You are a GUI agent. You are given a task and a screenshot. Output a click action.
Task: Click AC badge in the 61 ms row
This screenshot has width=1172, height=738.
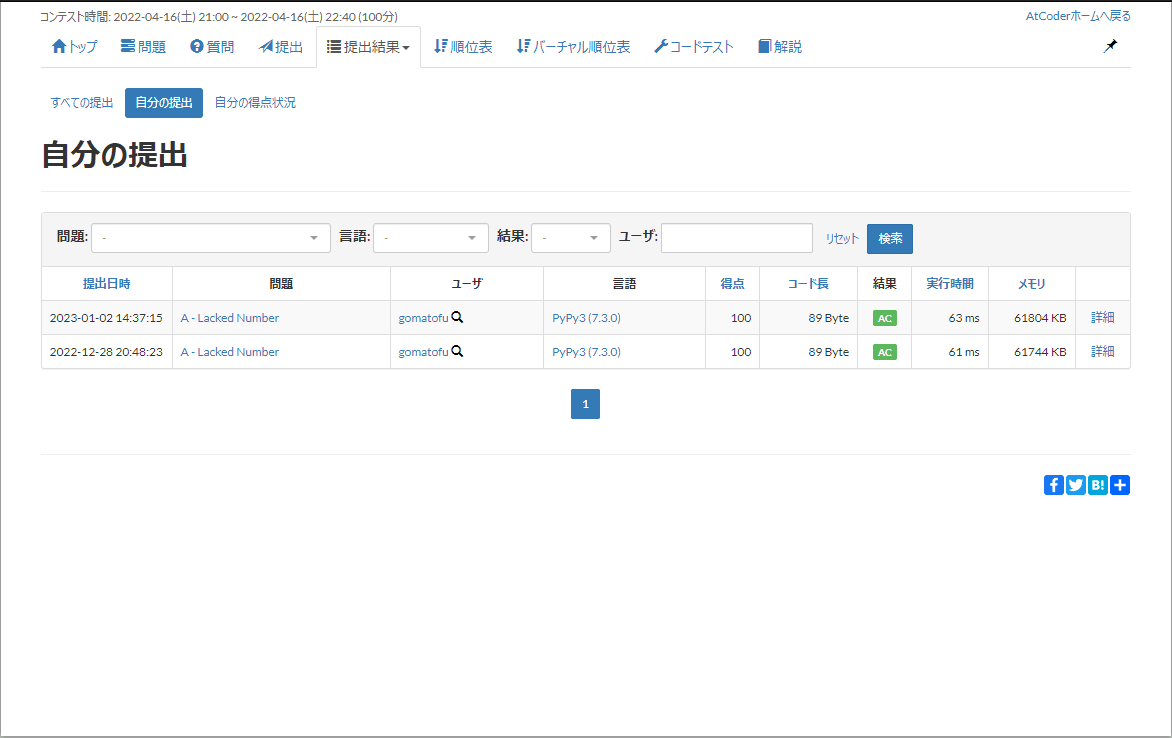884,353
